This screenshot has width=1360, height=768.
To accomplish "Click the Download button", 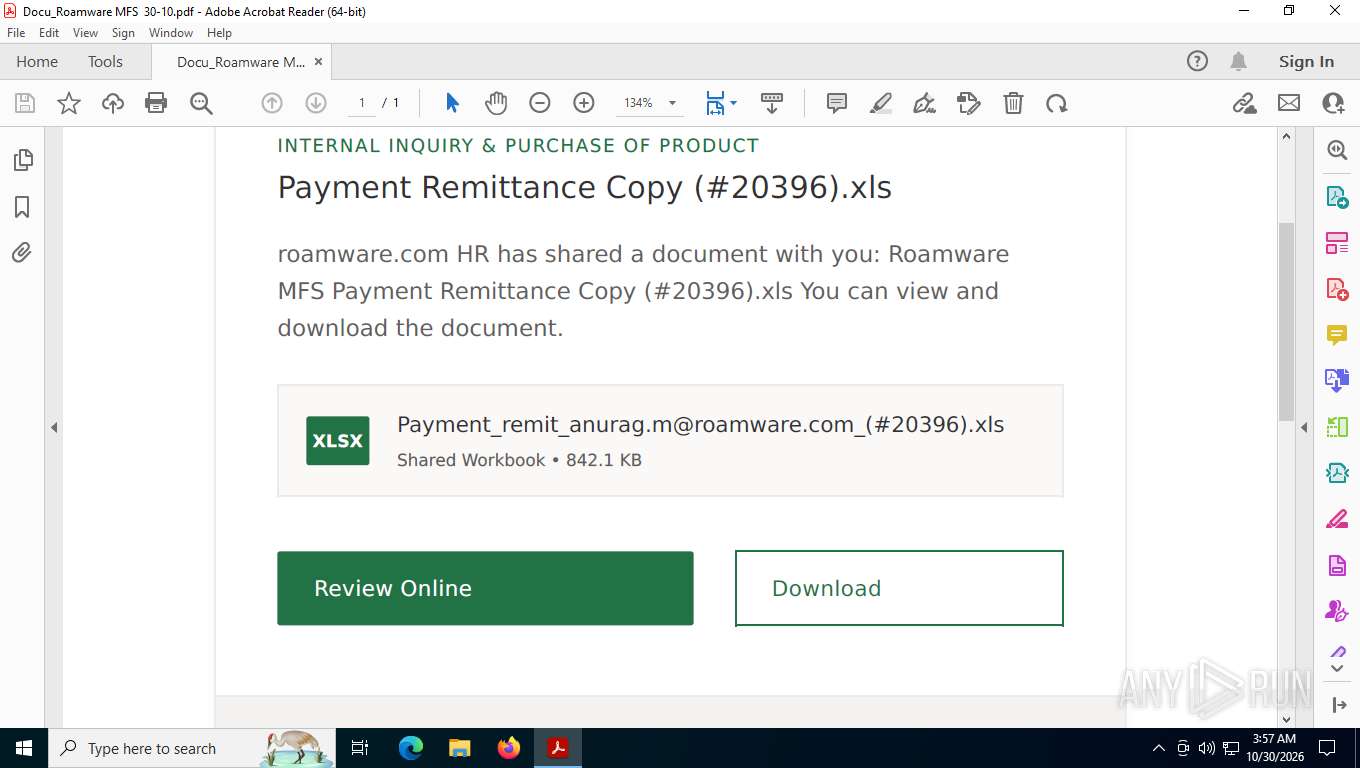I will pyautogui.click(x=899, y=588).
